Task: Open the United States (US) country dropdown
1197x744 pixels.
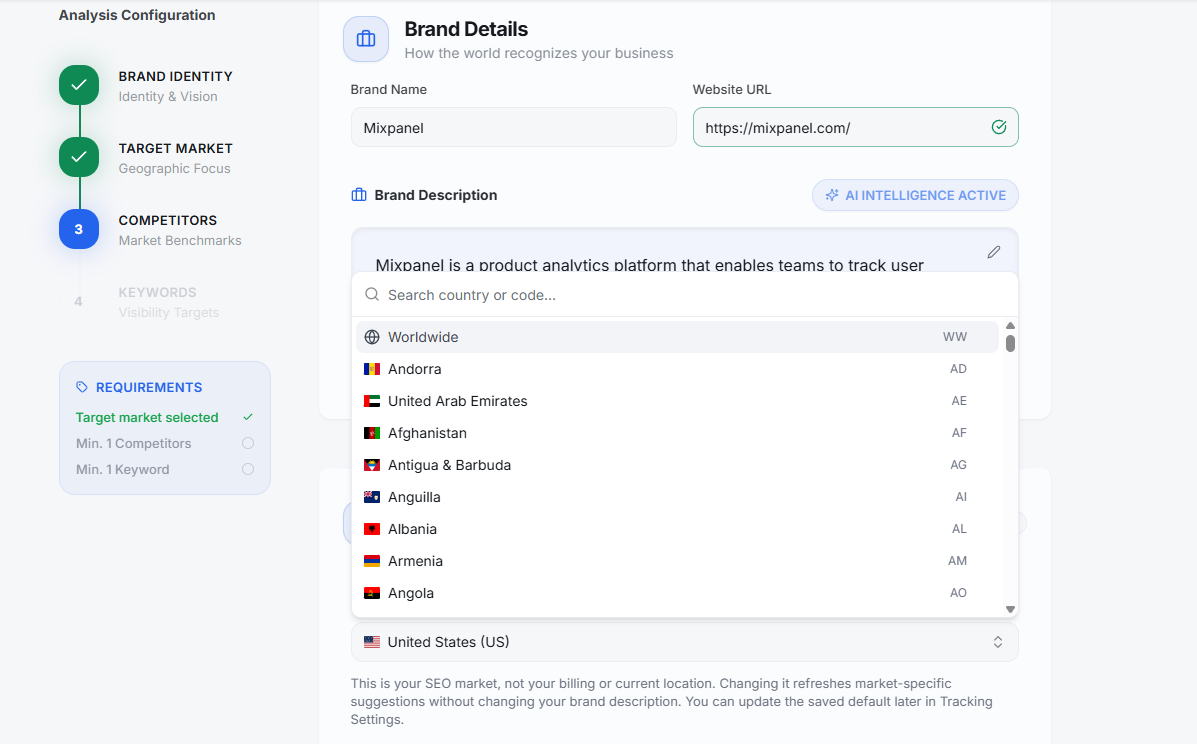Action: (685, 643)
